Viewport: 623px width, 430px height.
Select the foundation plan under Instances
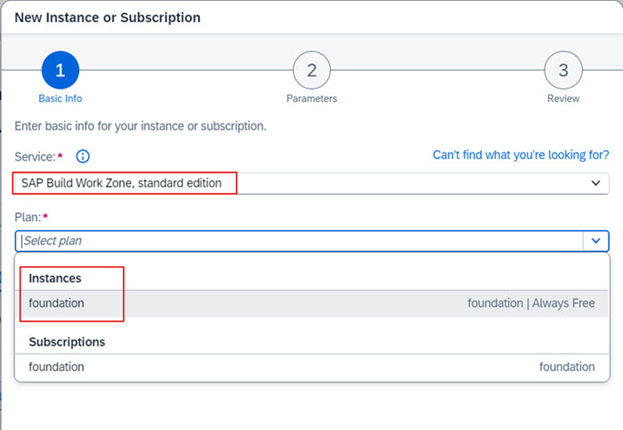pos(57,303)
